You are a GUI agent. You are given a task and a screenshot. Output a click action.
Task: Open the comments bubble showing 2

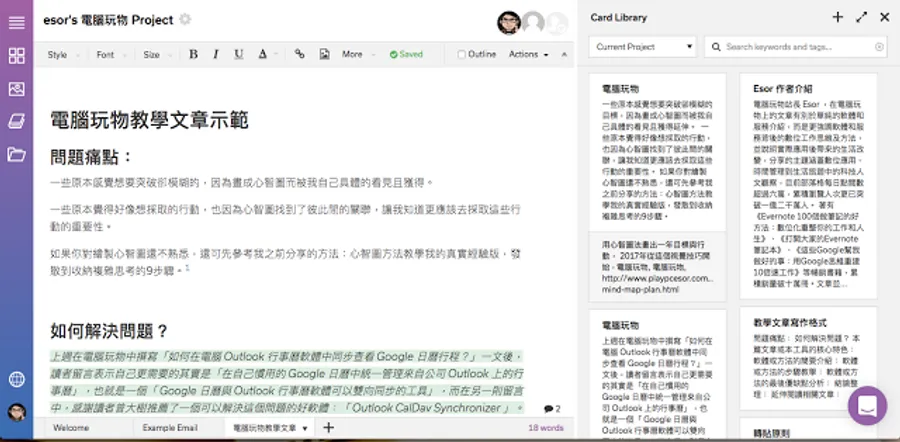pos(552,409)
